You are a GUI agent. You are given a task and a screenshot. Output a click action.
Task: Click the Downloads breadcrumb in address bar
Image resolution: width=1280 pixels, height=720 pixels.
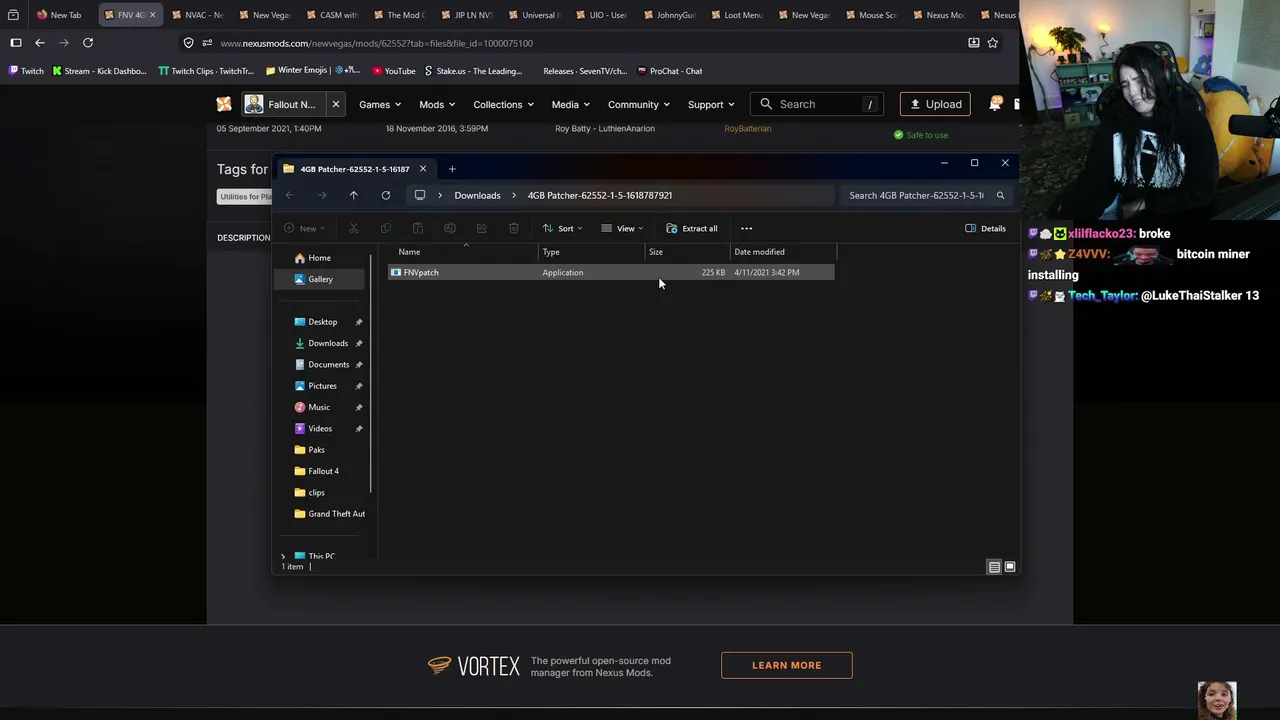[477, 195]
